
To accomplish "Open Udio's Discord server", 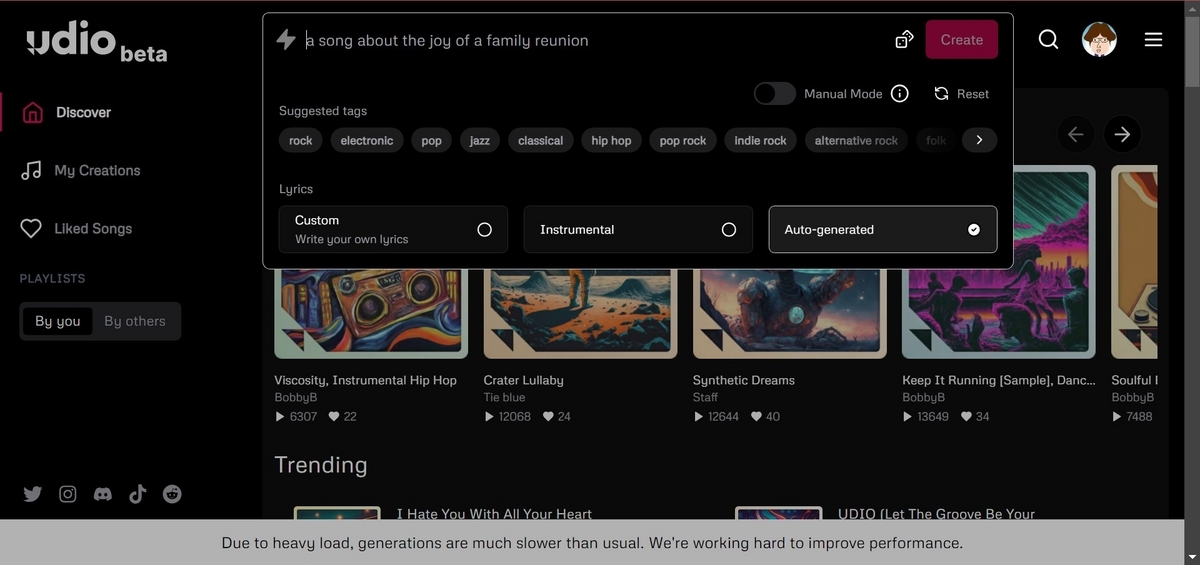I will tap(102, 494).
